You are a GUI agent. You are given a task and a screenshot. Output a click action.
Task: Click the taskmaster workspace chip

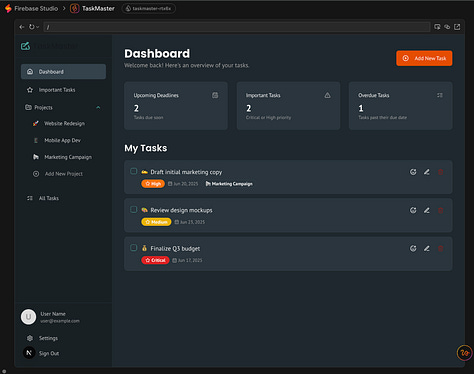pos(149,8)
